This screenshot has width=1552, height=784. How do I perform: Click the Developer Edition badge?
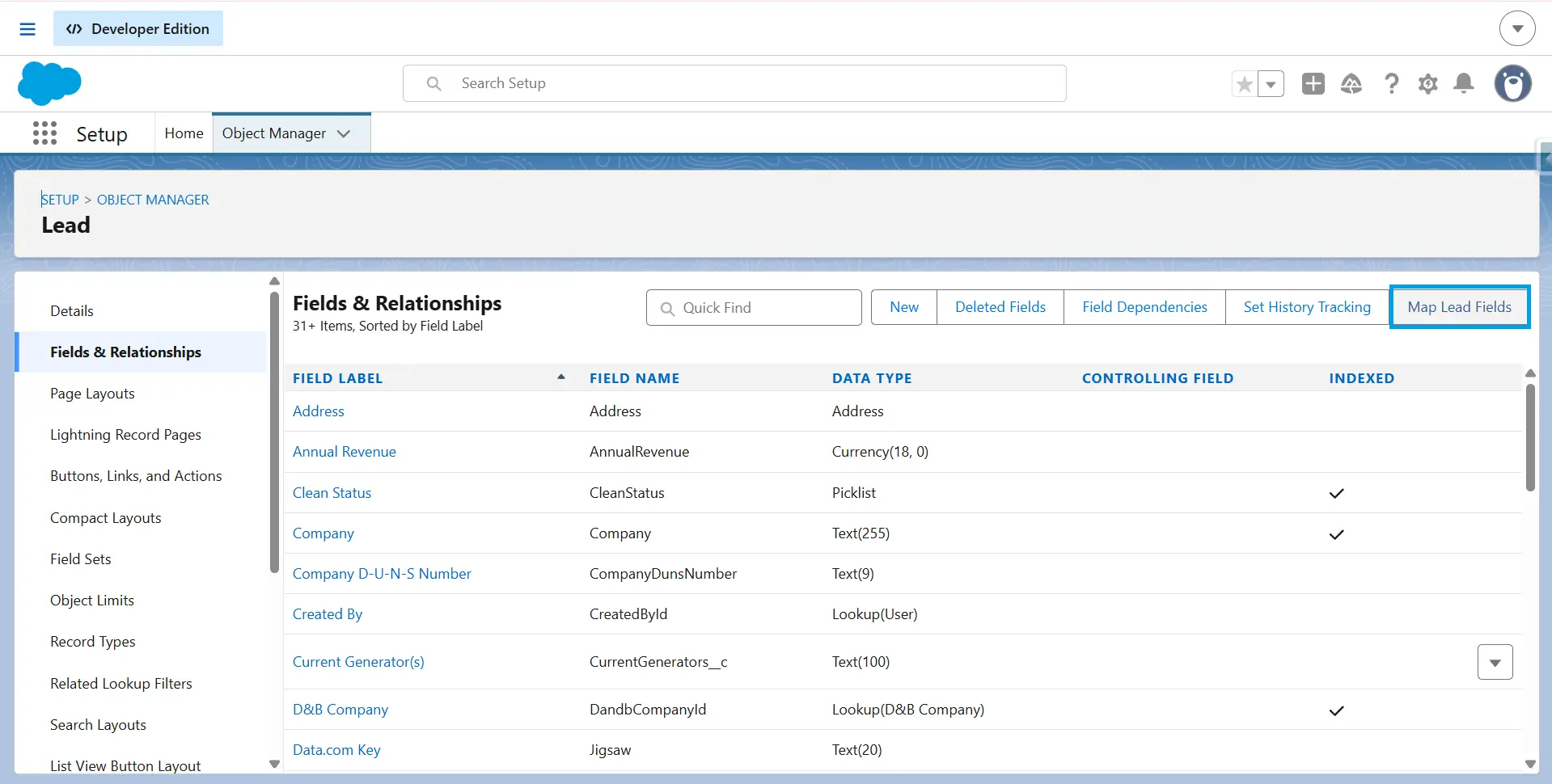tap(138, 29)
